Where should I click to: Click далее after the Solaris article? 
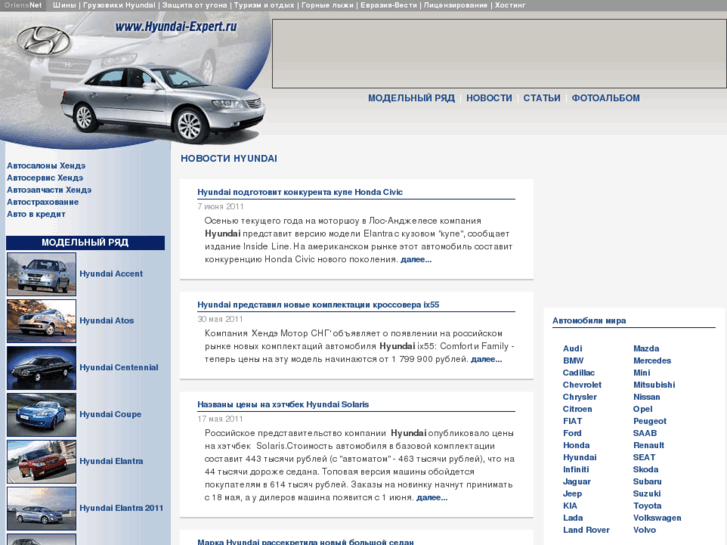(432, 498)
